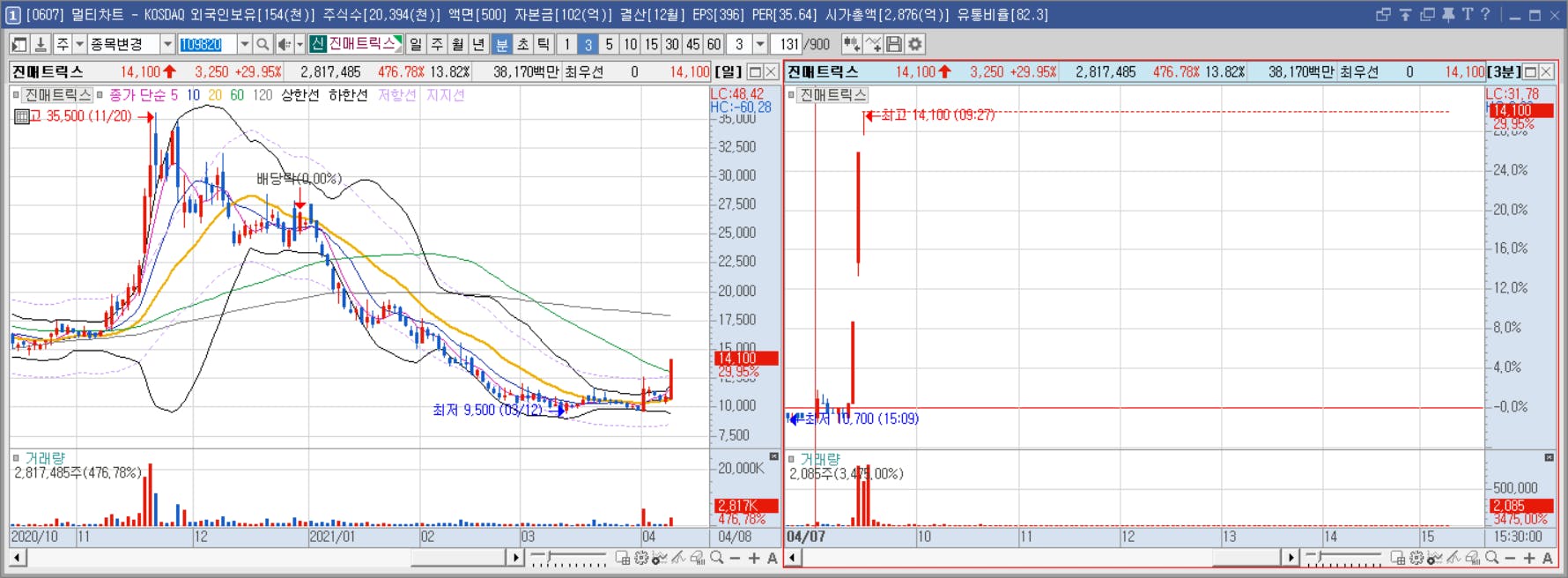Click the stock search magnifier icon
Screen dimensions: 1568x578
pyautogui.click(x=263, y=44)
